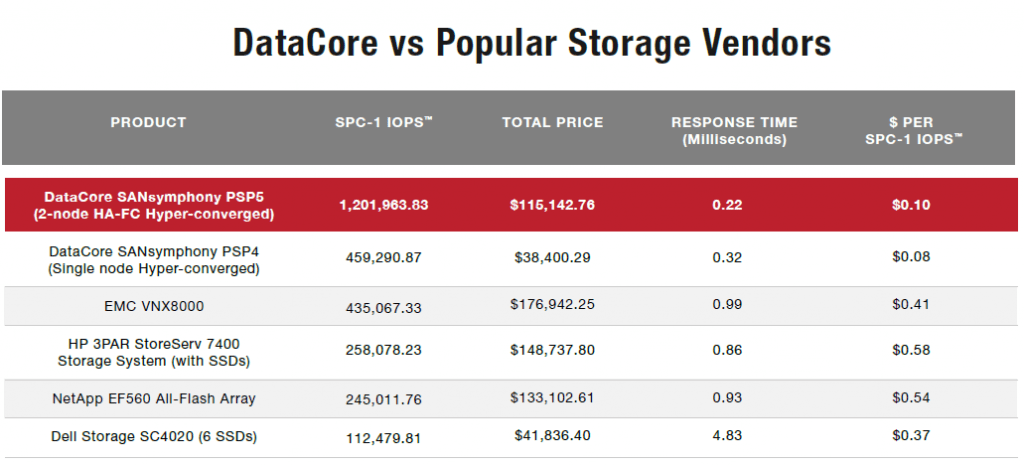The height and width of the screenshot is (466, 1024).
Task: Select the HP 3PAR StoreServ 7400 product name
Action: (154, 352)
